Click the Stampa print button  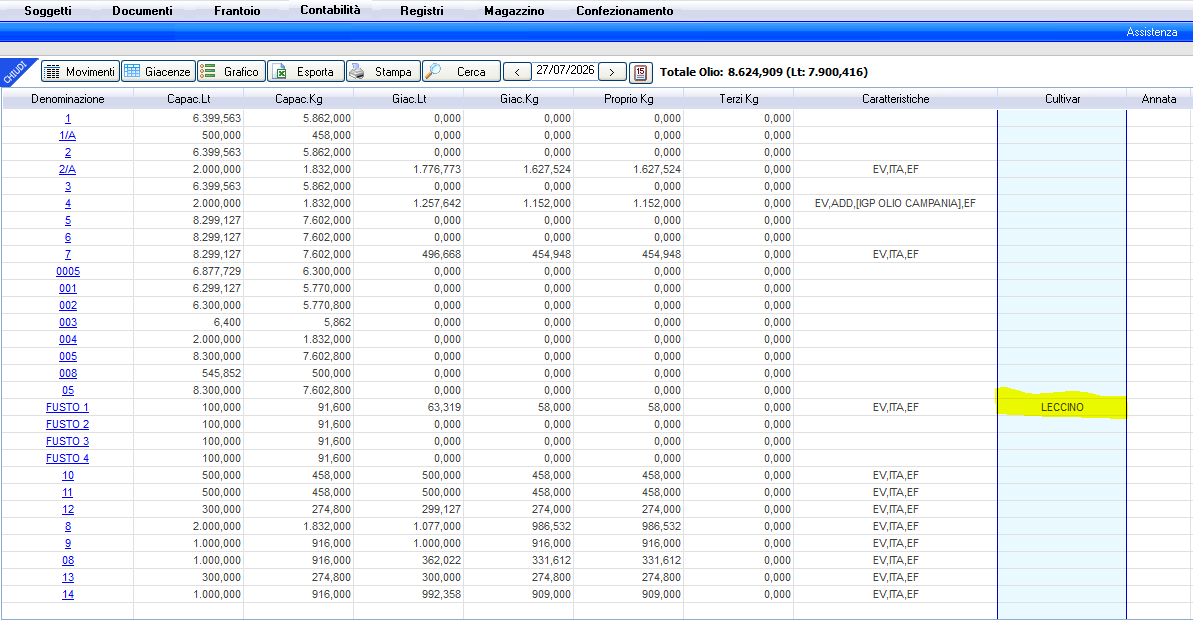[x=383, y=72]
